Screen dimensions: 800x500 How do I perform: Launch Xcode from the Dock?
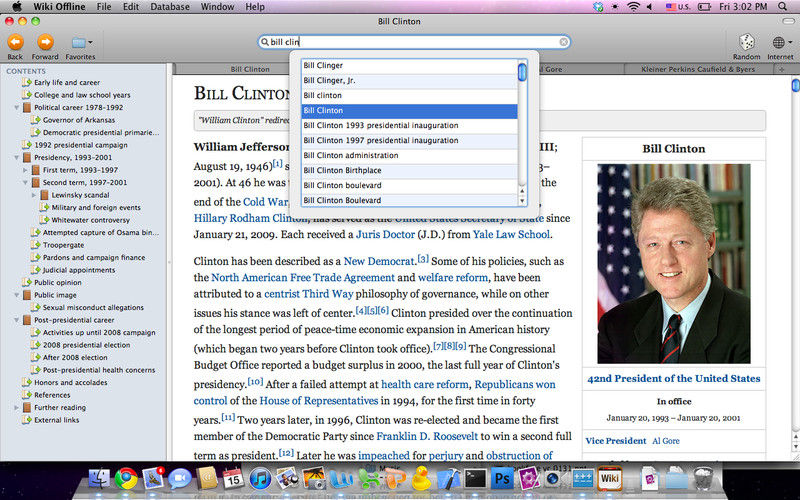pos(448,479)
